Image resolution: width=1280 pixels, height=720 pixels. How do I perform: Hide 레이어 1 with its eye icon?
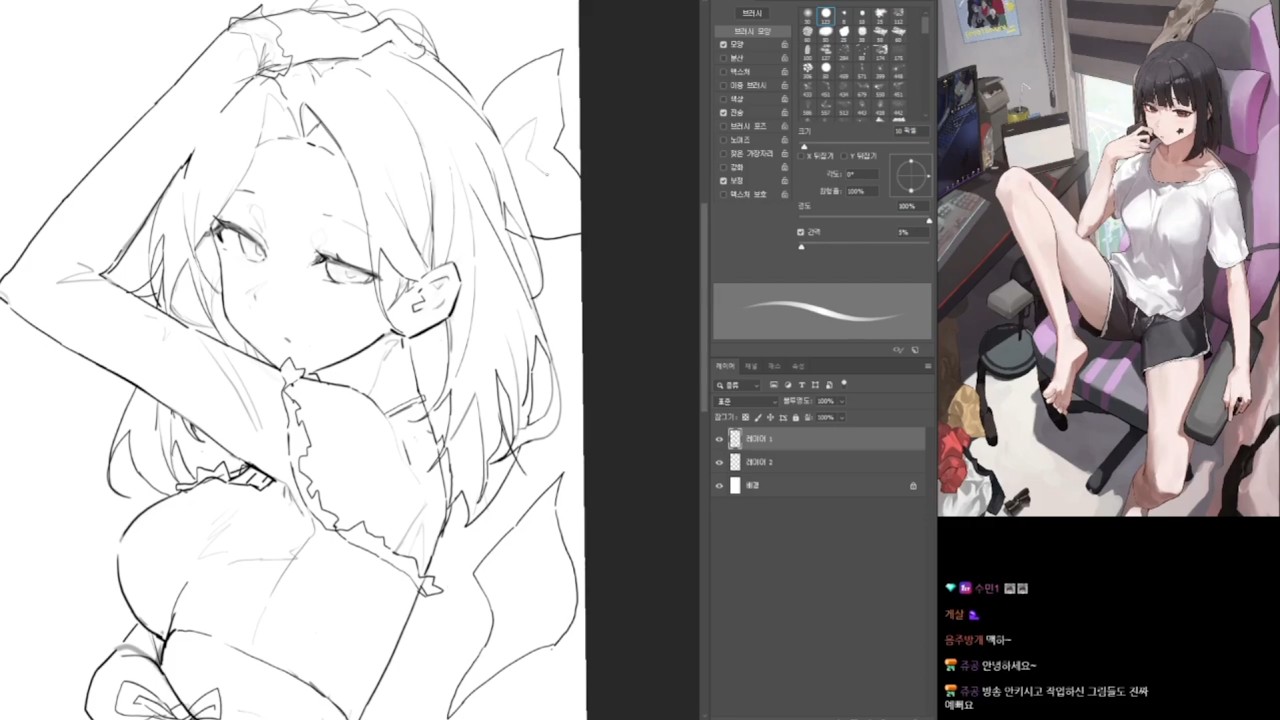pos(719,439)
